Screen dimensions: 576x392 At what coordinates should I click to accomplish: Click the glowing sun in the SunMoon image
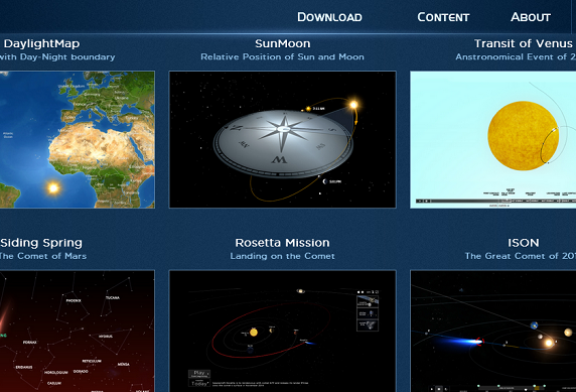point(353,105)
